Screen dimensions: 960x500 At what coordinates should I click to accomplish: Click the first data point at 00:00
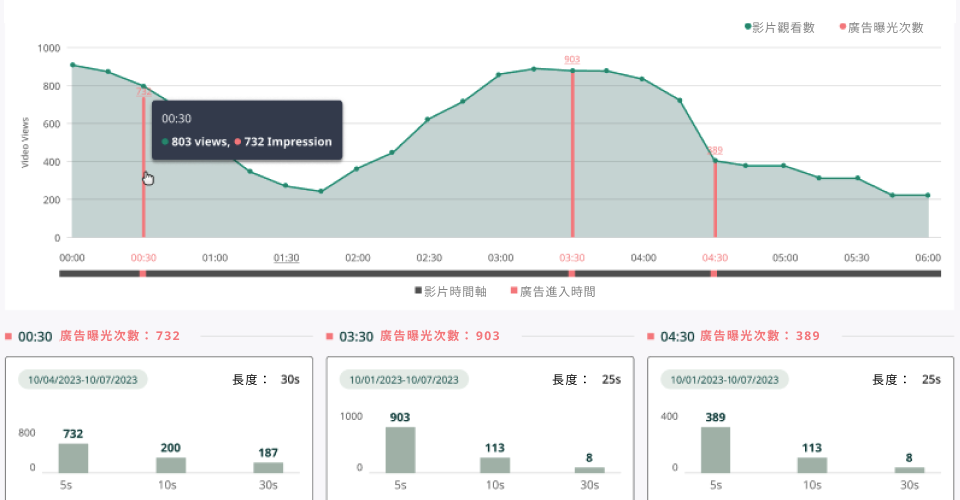(73, 65)
